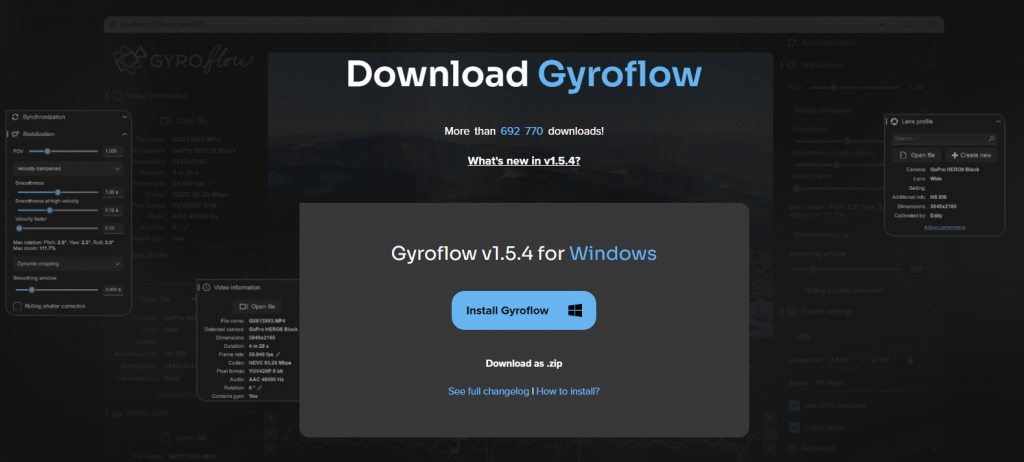Click file name GX013983.MP4 in floating panel
1024x462 pixels.
pyautogui.click(x=266, y=321)
